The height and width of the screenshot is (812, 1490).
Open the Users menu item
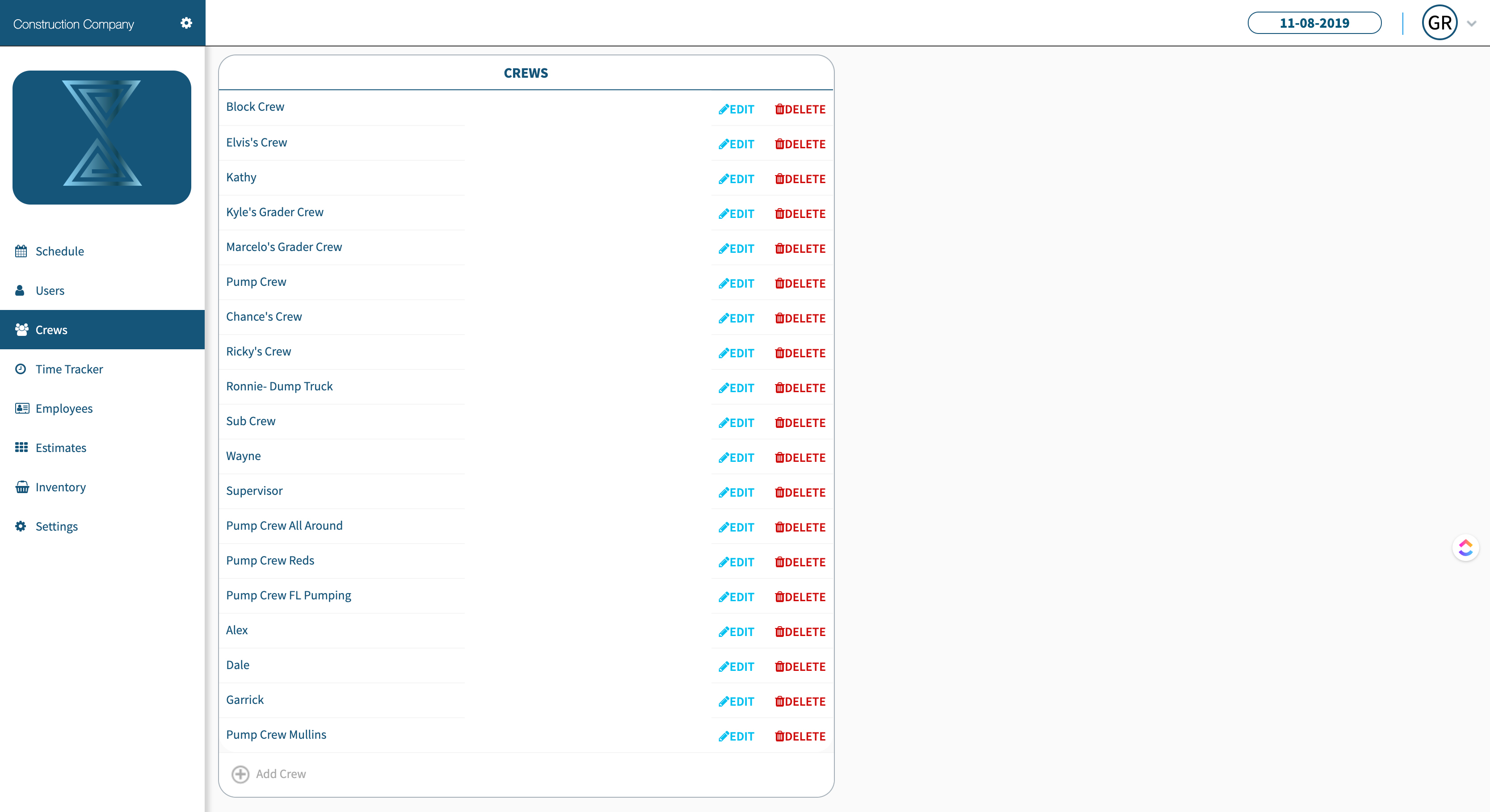[x=50, y=290]
